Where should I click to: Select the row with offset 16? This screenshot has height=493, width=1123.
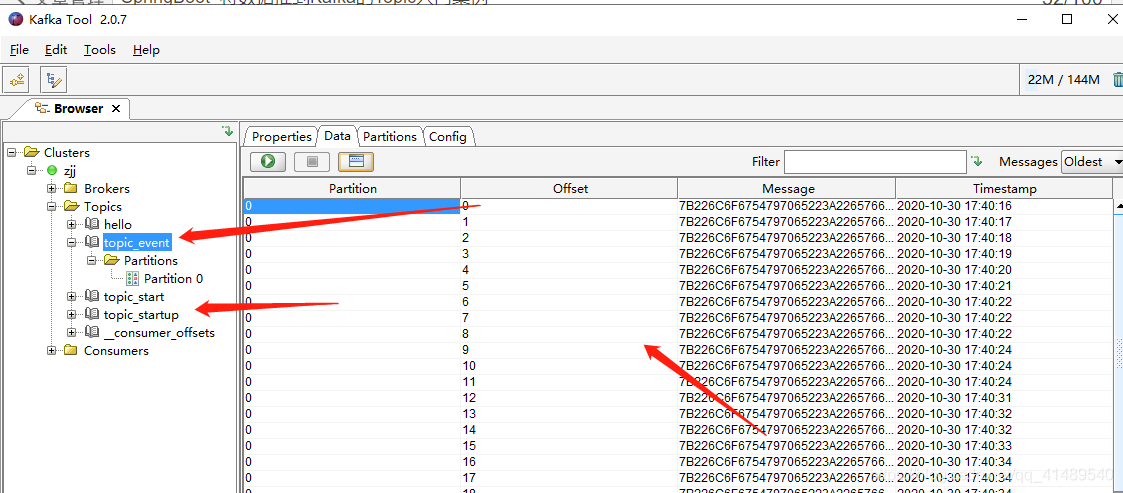coord(678,461)
